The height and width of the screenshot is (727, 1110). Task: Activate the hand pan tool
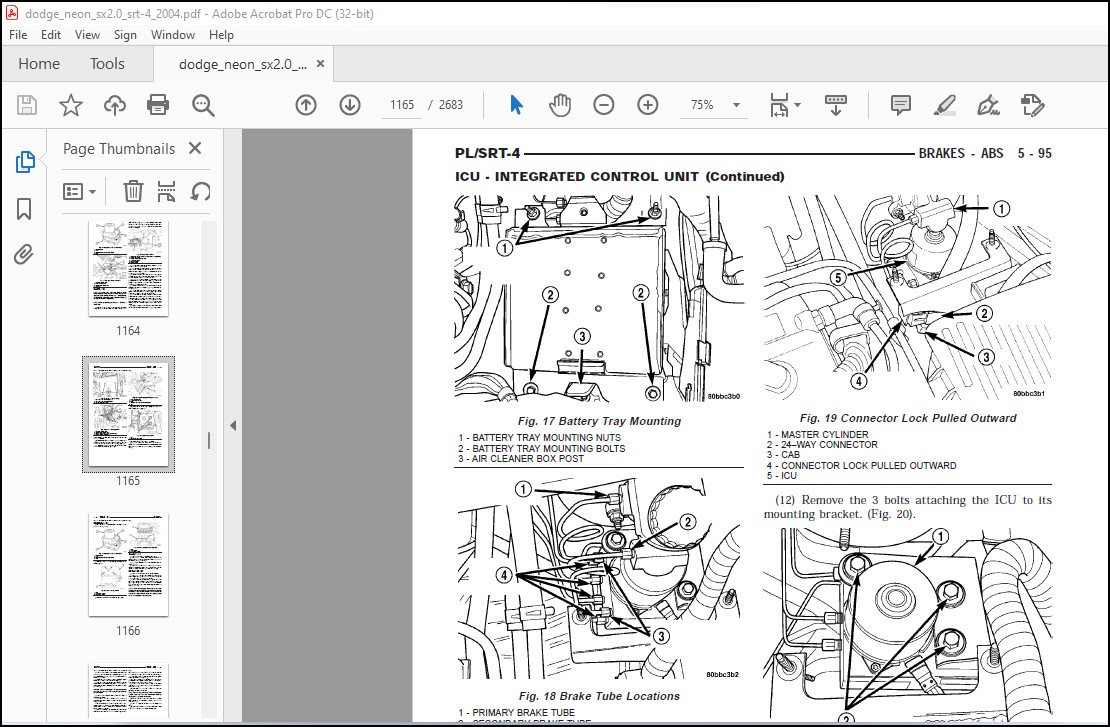560,105
